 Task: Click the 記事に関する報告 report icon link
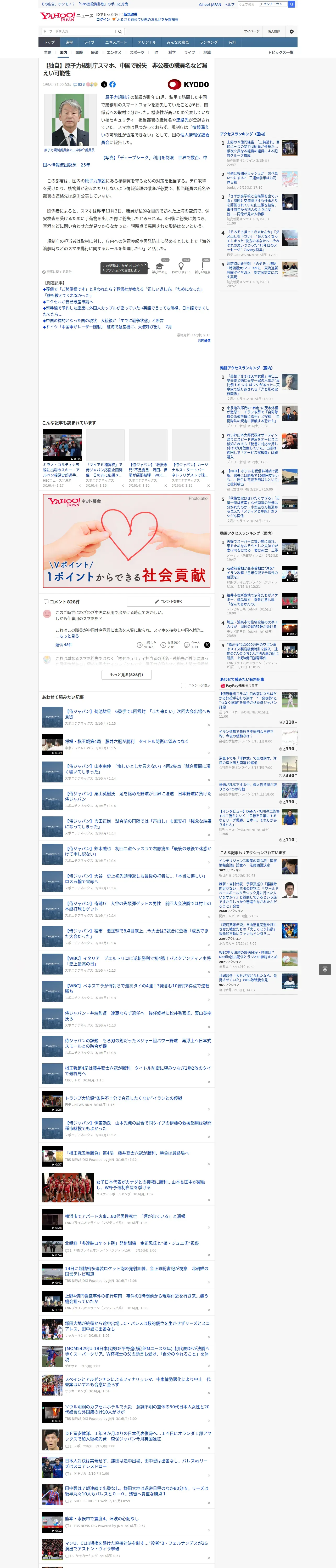pos(57,272)
